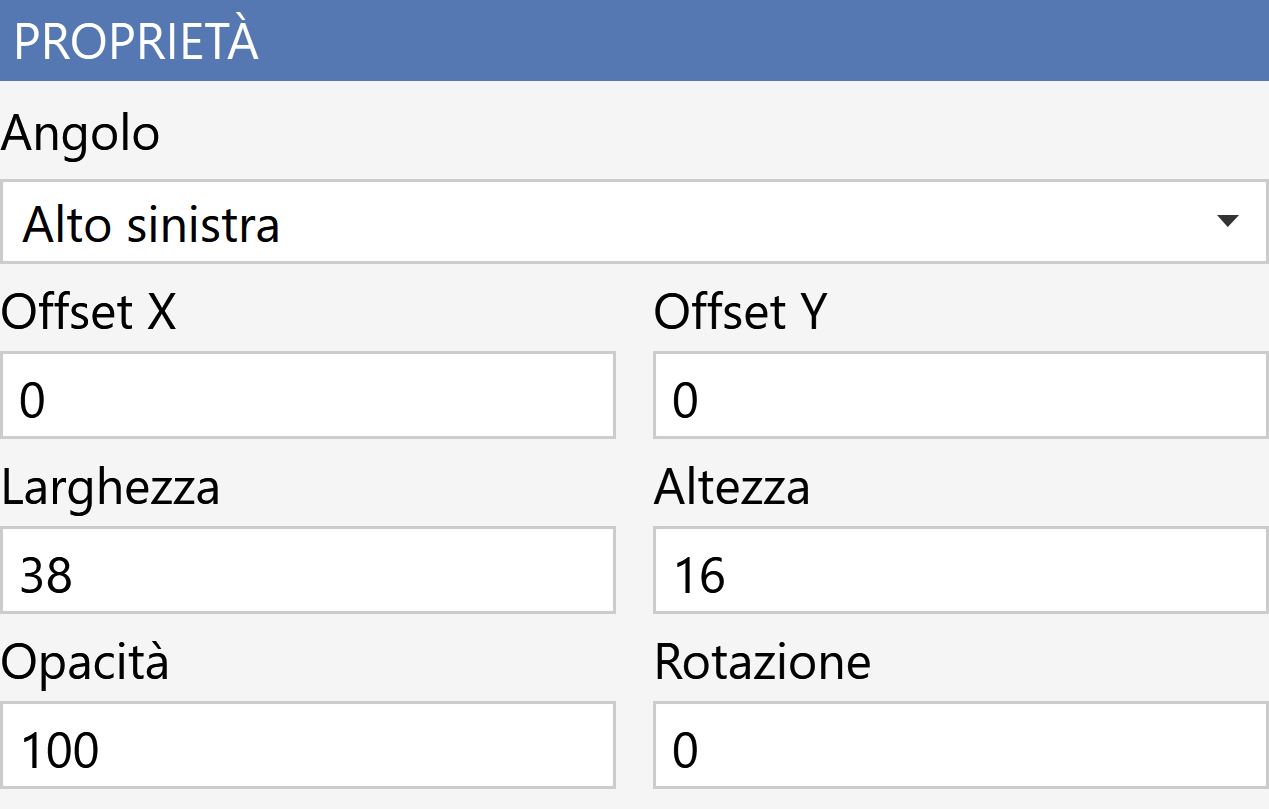Focus the Offset Y input field
This screenshot has height=809, width=1269.
click(961, 395)
